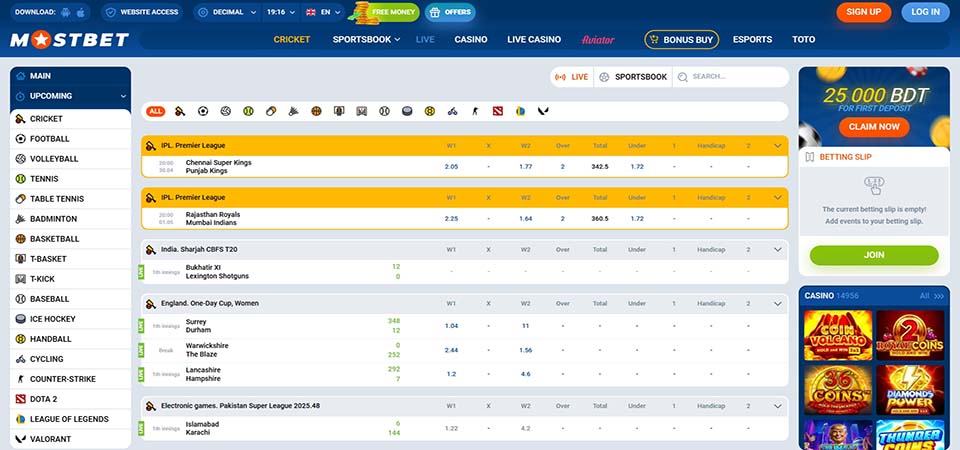Download the iOS app via Apple icon

[x=81, y=12]
